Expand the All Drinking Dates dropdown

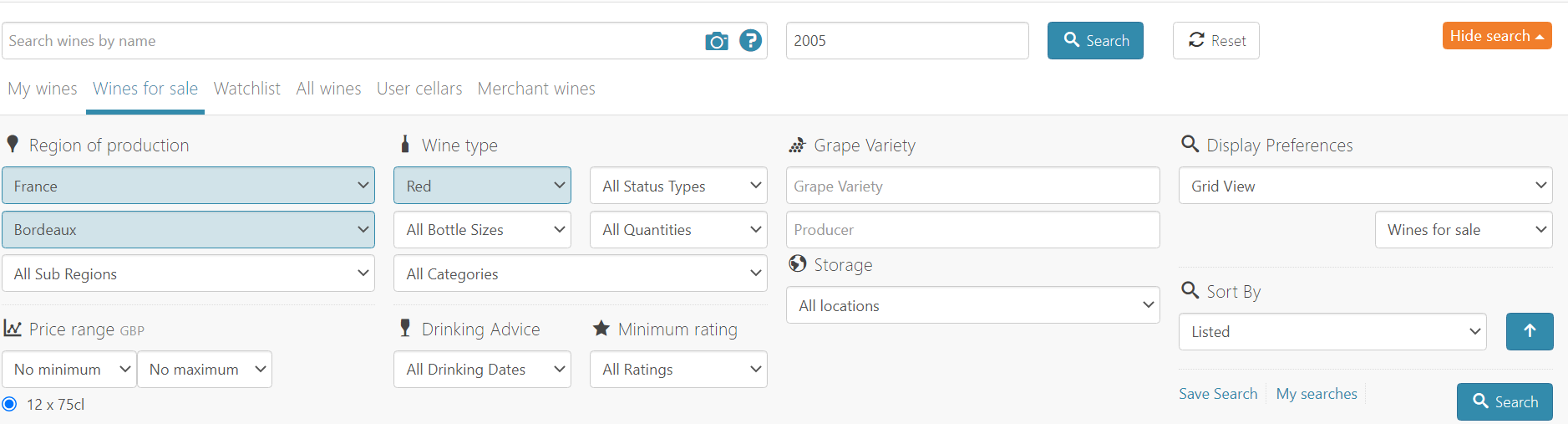482,370
